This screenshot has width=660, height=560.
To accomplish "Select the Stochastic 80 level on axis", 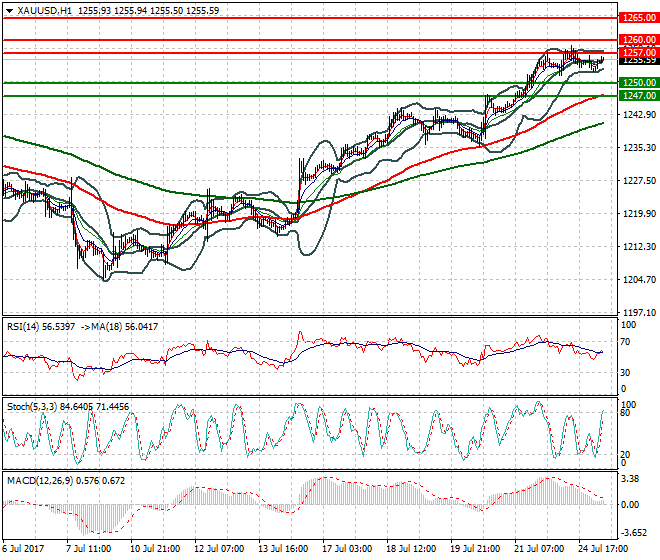I will point(626,413).
